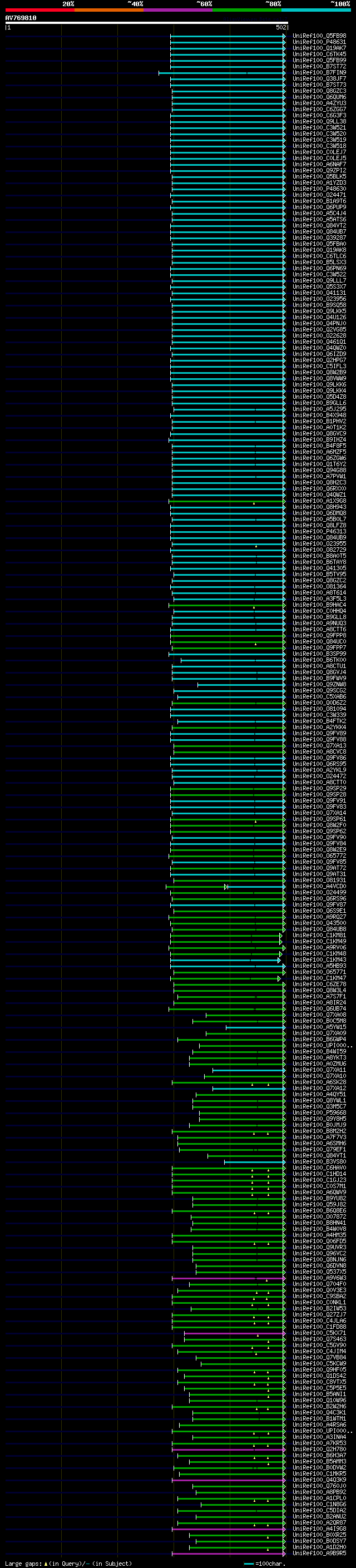This screenshot has height=1568, width=356.
Task: Select the UniRef100_O24471 label
Action: coord(319,195)
